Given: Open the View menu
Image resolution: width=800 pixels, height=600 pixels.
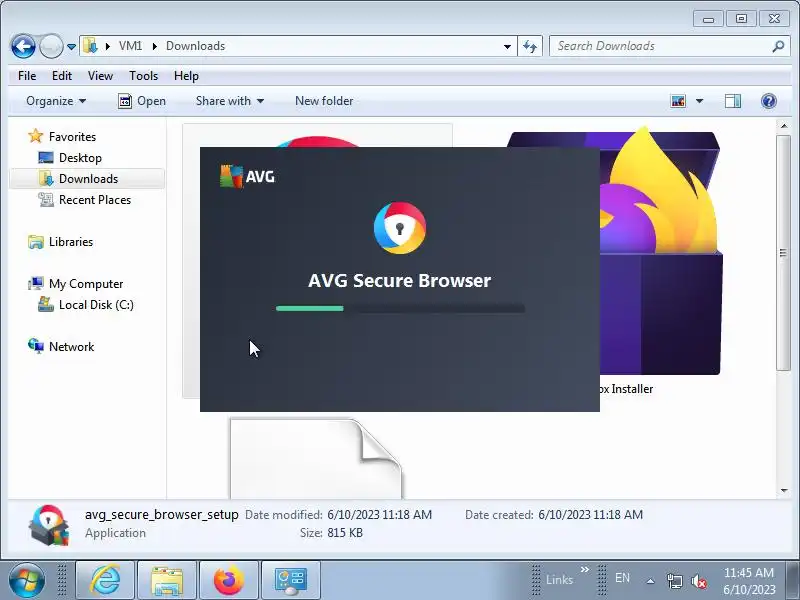Looking at the screenshot, I should (100, 76).
